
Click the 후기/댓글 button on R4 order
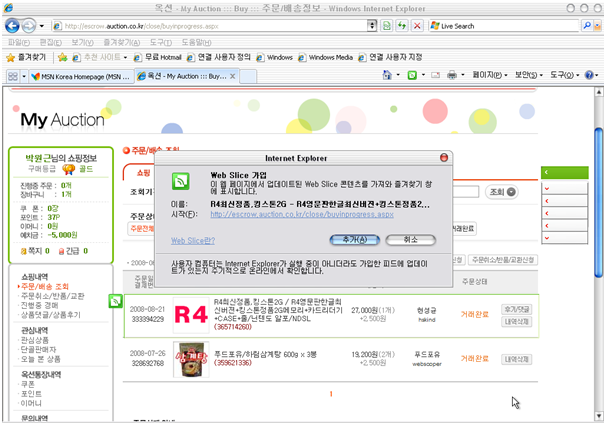pyautogui.click(x=517, y=309)
